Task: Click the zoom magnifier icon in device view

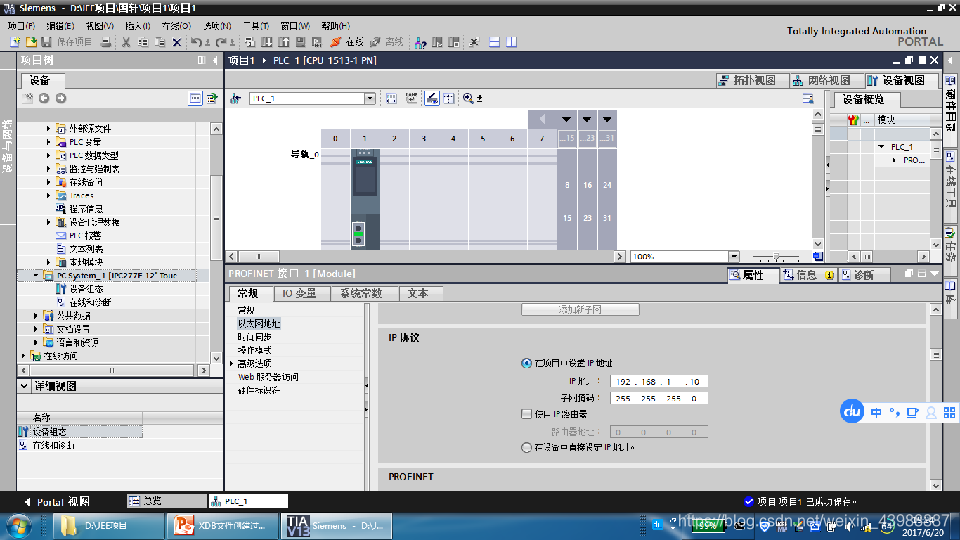Action: coord(468,99)
